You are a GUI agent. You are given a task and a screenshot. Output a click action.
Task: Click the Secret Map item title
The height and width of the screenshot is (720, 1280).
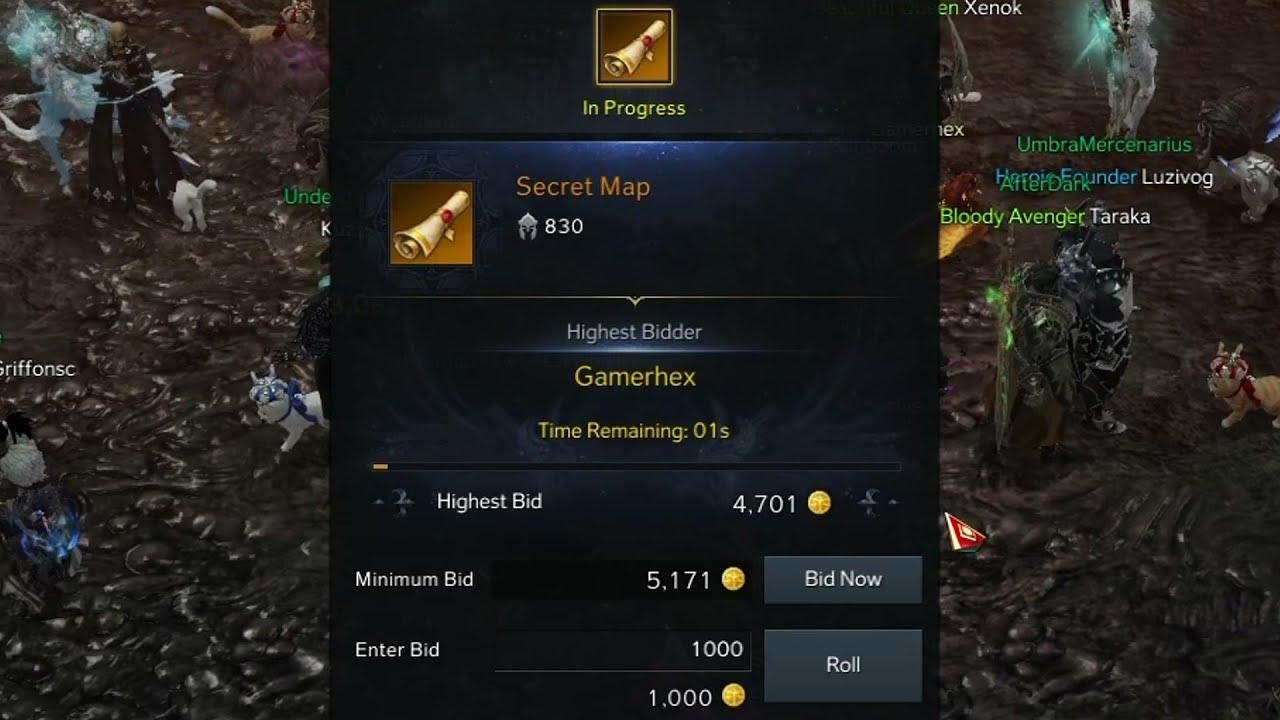pos(583,187)
